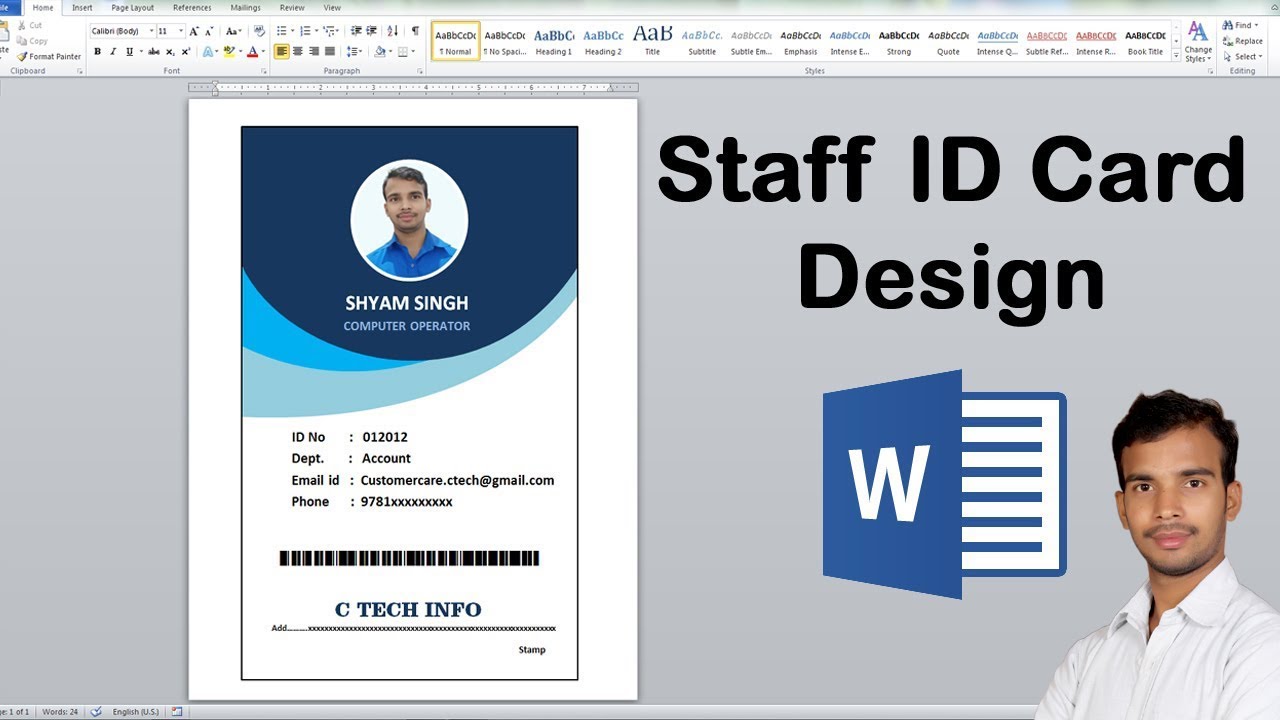
Task: Apply Text Effects to selection
Action: coord(209,51)
